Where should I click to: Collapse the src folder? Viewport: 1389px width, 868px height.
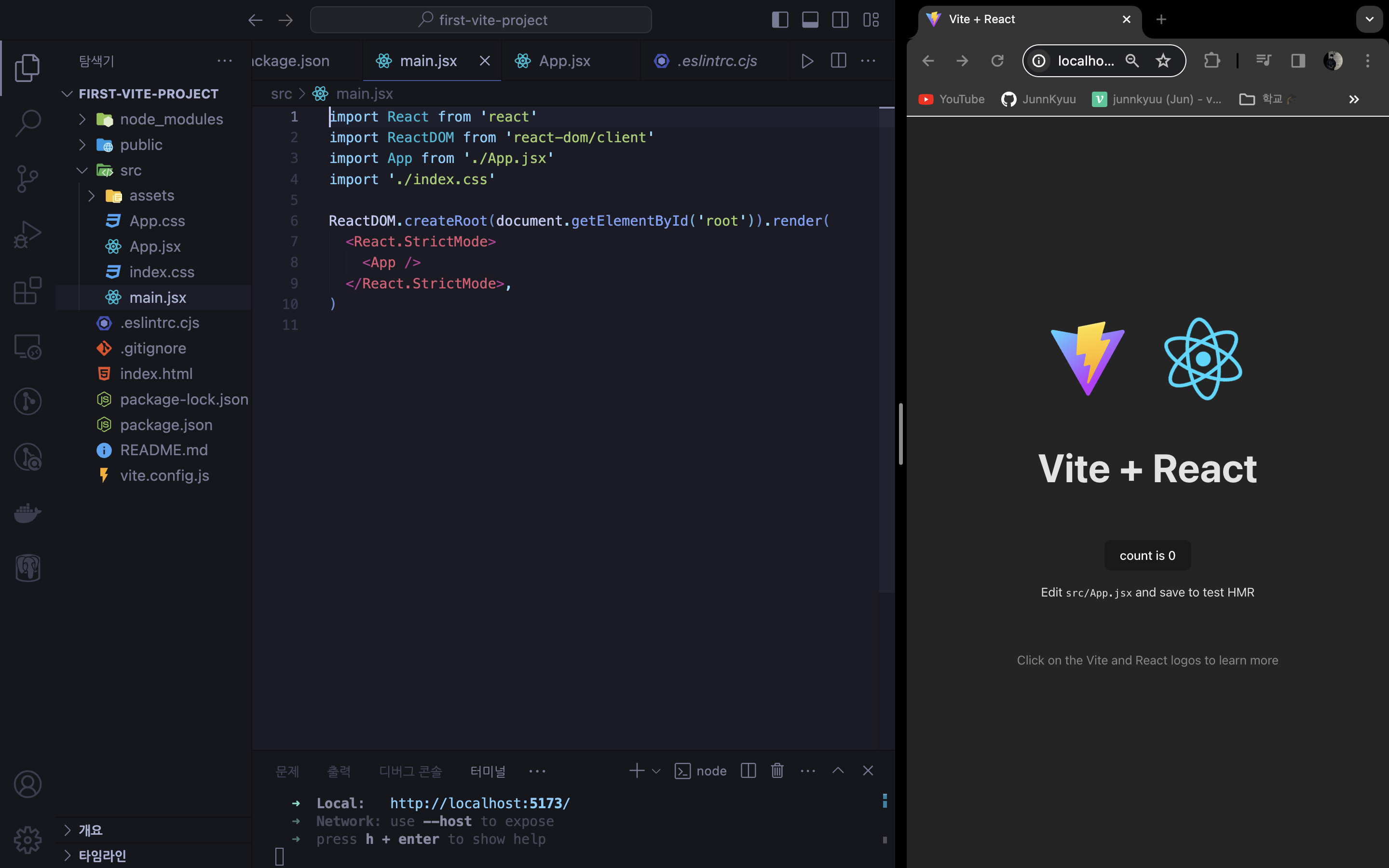(x=82, y=171)
